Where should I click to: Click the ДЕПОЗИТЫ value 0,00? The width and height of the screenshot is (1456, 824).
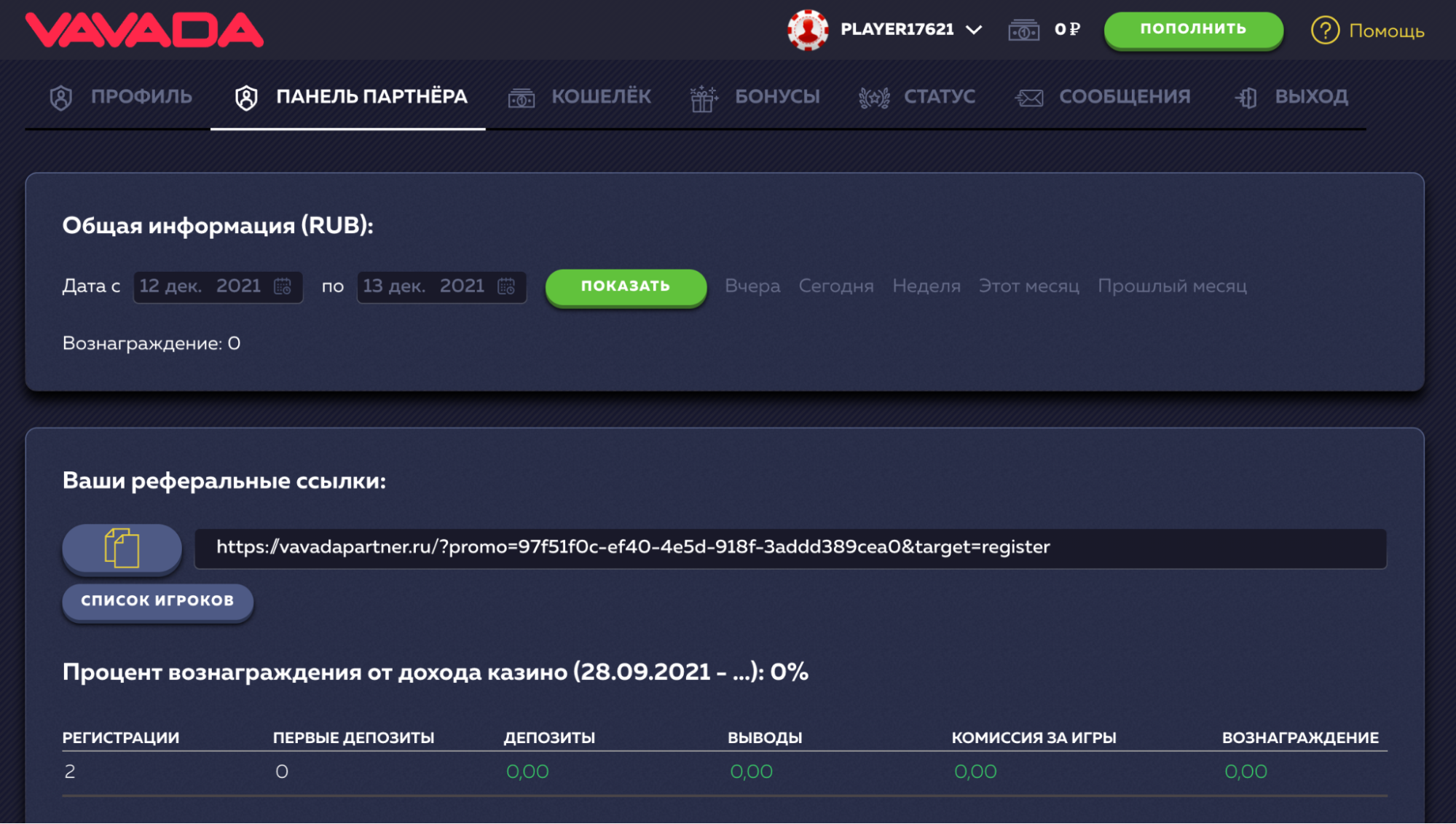[527, 772]
